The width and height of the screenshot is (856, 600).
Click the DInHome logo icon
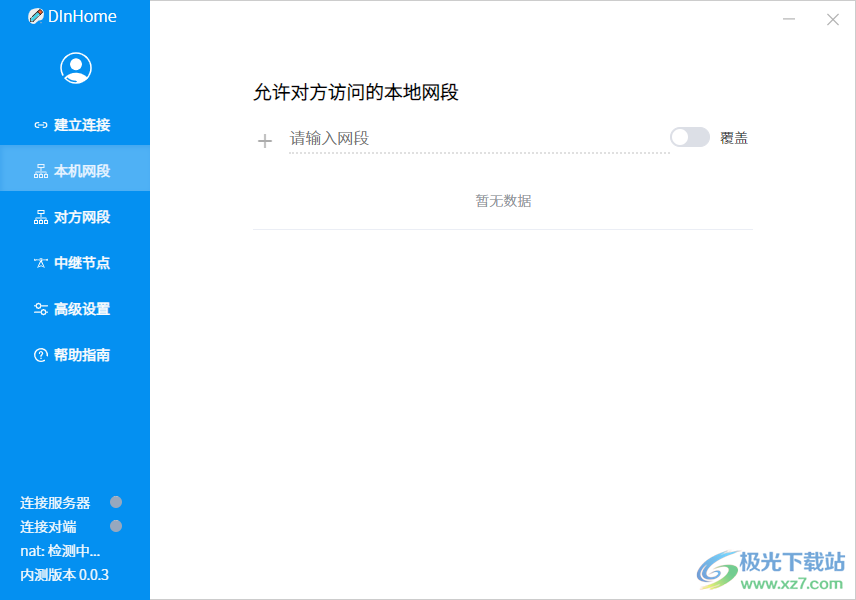(x=38, y=16)
